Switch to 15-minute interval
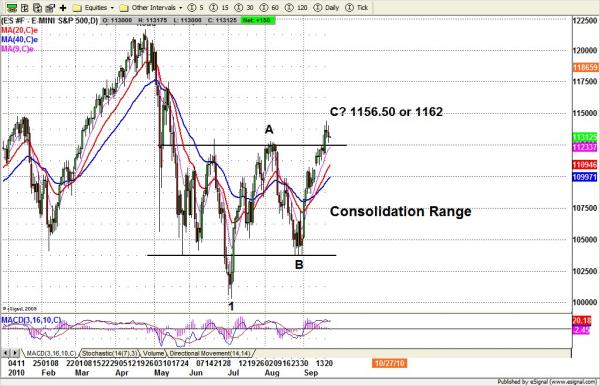This screenshot has height=386, width=600. [x=219, y=8]
